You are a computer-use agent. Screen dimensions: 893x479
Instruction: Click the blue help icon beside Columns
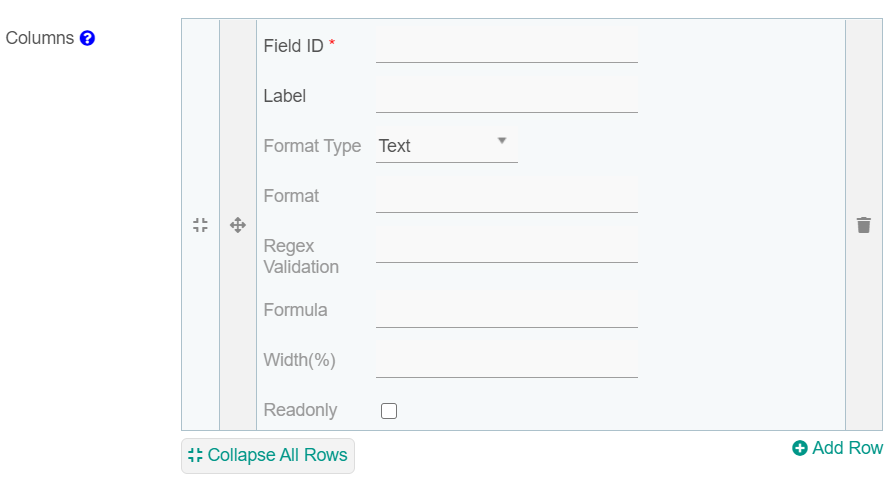coord(87,39)
